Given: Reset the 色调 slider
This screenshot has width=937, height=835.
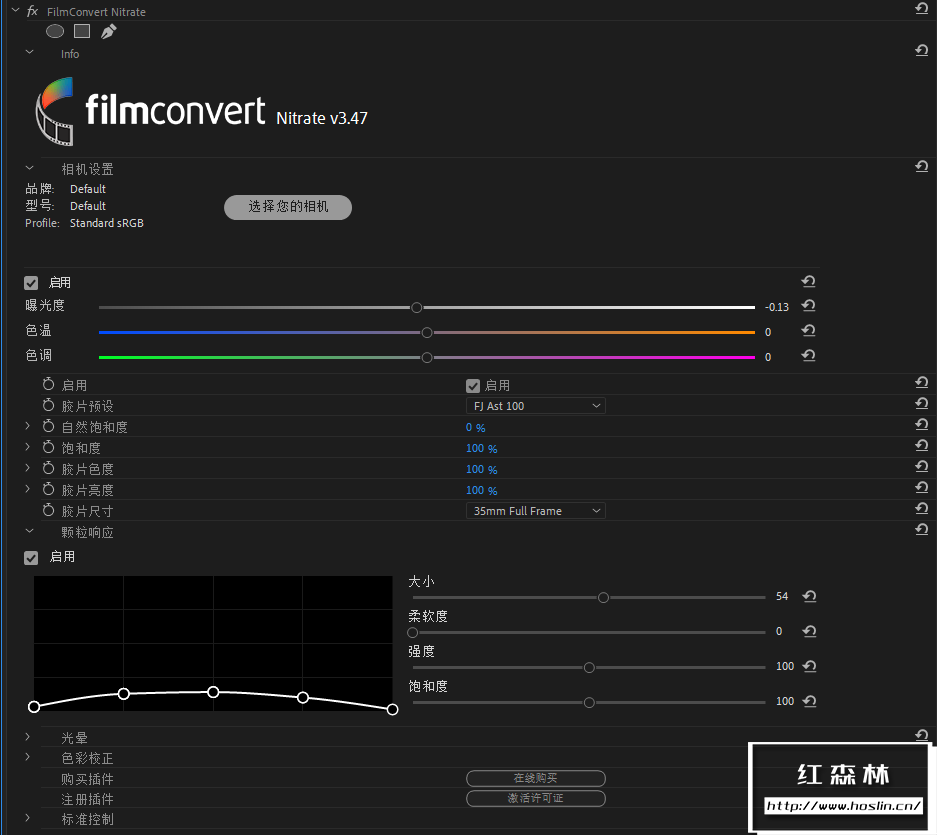Looking at the screenshot, I should [x=809, y=356].
